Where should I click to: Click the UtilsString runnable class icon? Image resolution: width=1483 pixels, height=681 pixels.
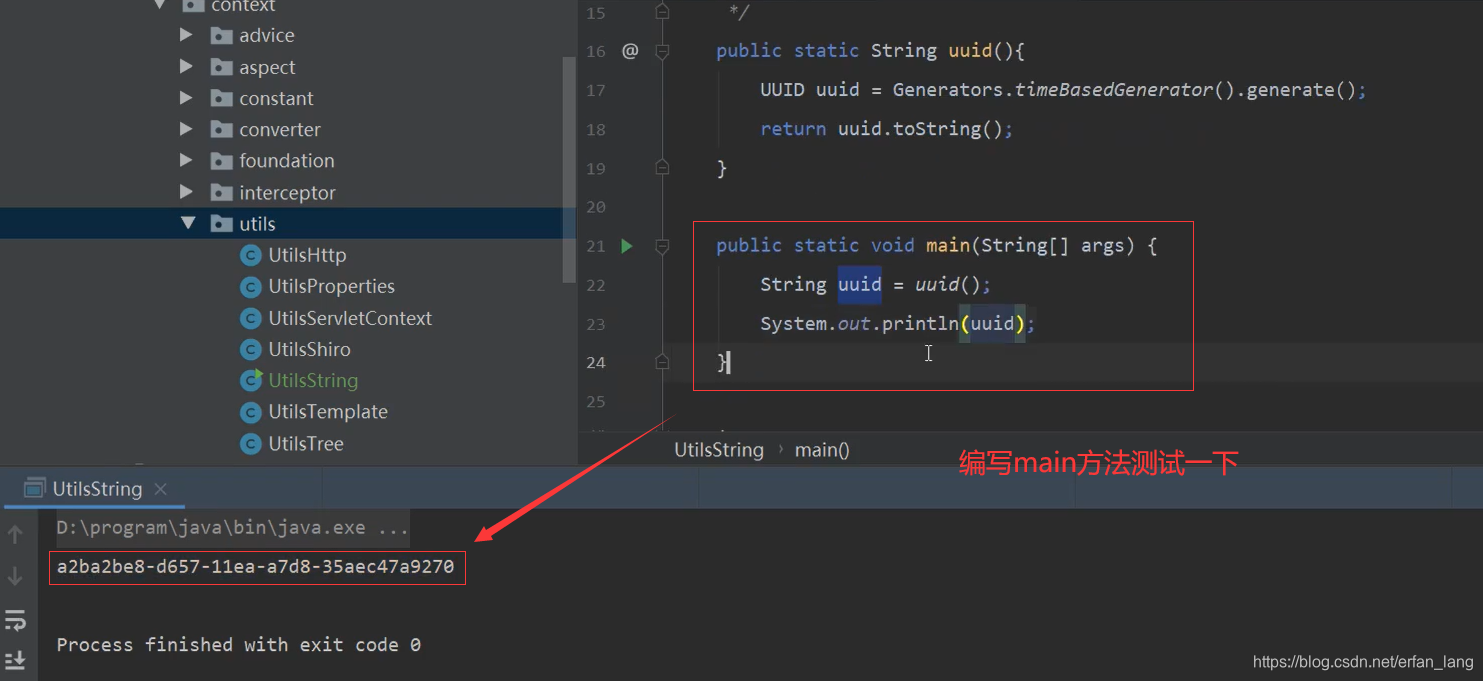[251, 380]
